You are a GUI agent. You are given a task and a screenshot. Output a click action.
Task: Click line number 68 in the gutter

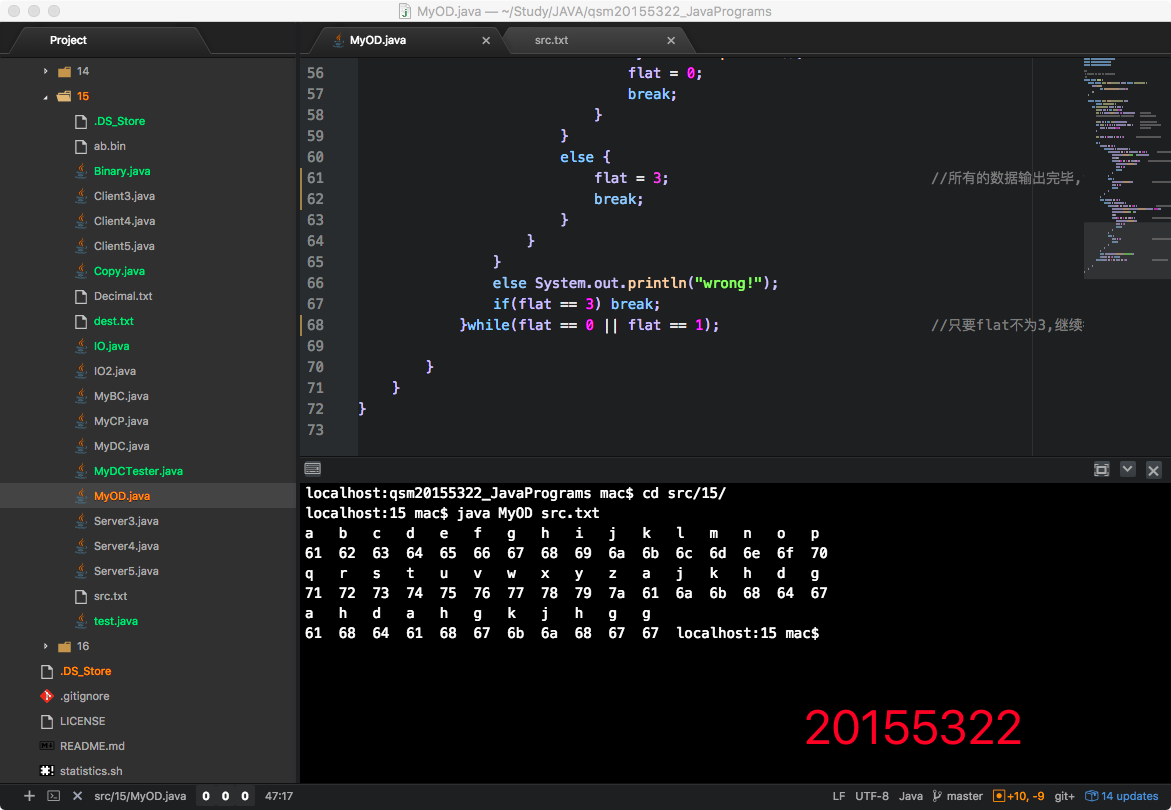point(315,325)
